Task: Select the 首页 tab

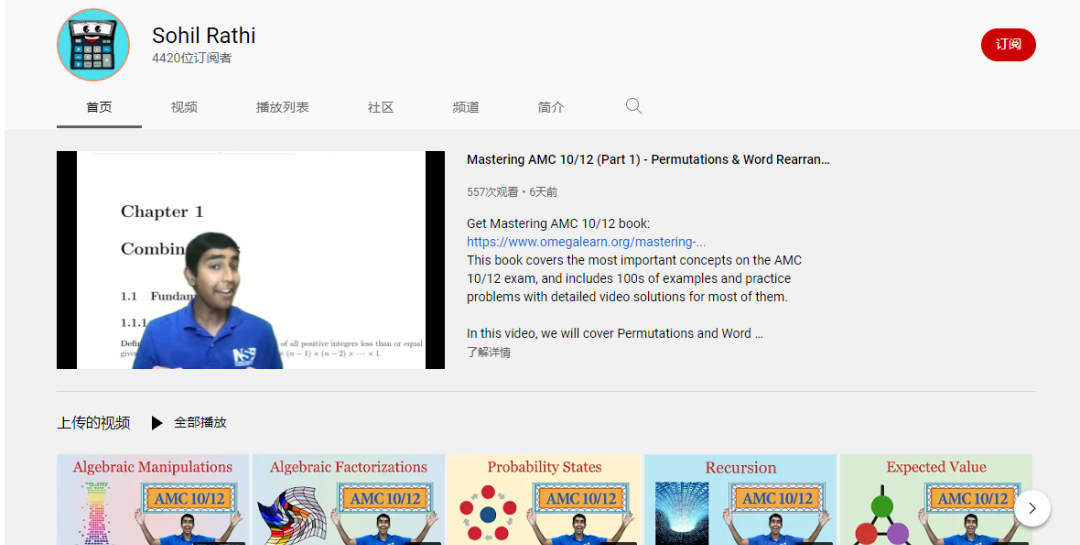Action: 99,107
